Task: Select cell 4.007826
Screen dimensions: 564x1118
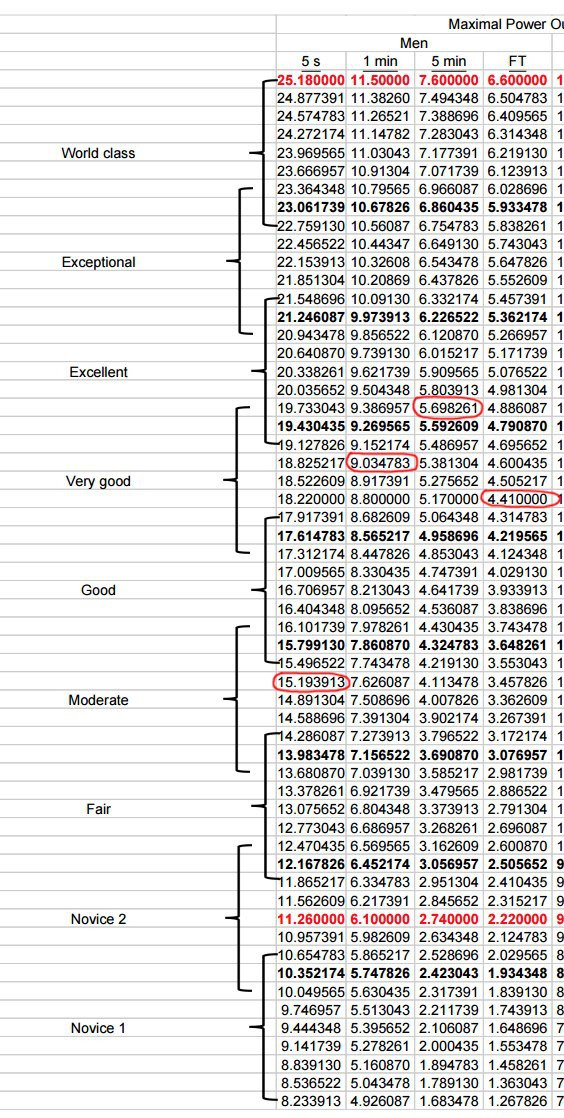Action: point(448,700)
